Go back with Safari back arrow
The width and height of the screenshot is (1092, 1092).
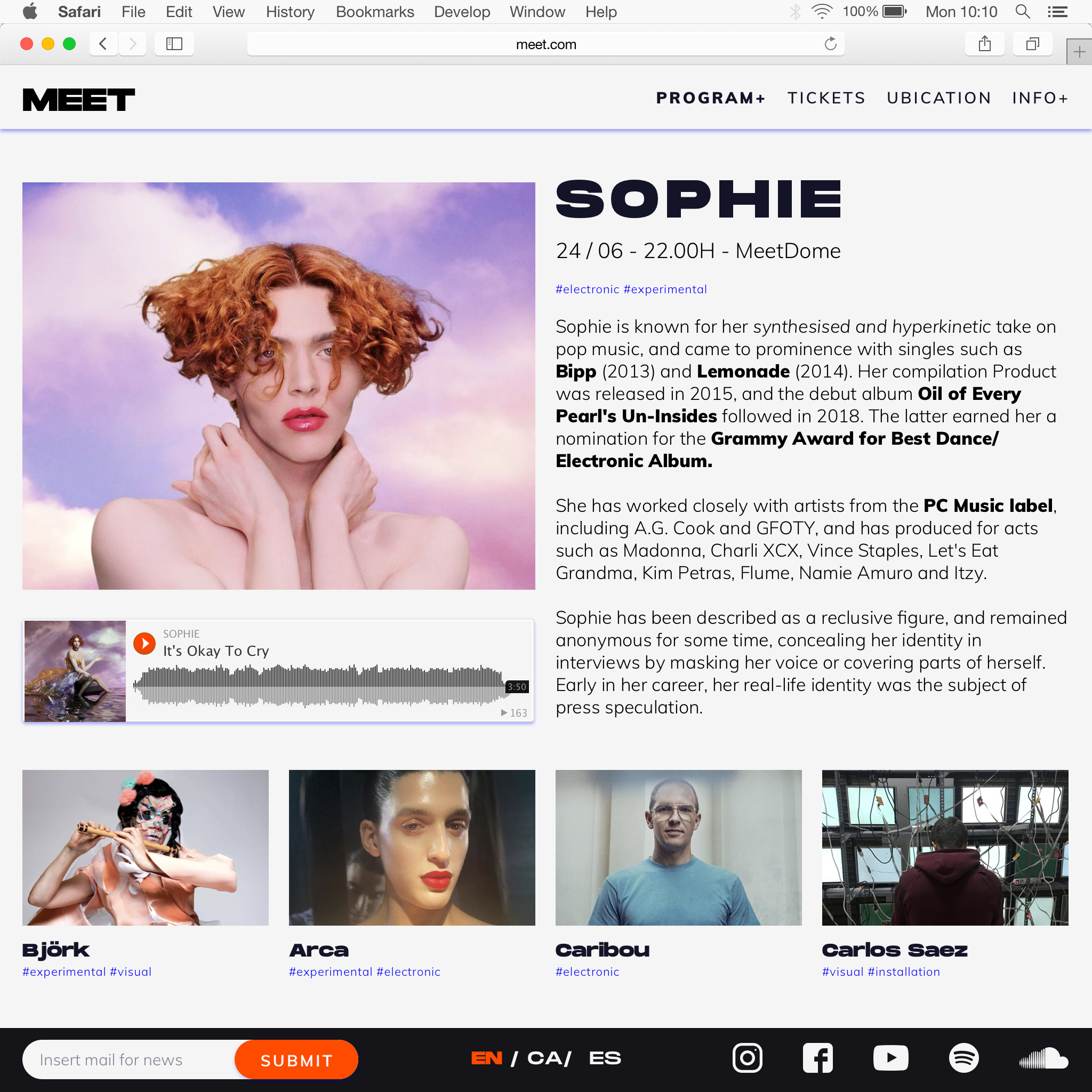[x=103, y=44]
